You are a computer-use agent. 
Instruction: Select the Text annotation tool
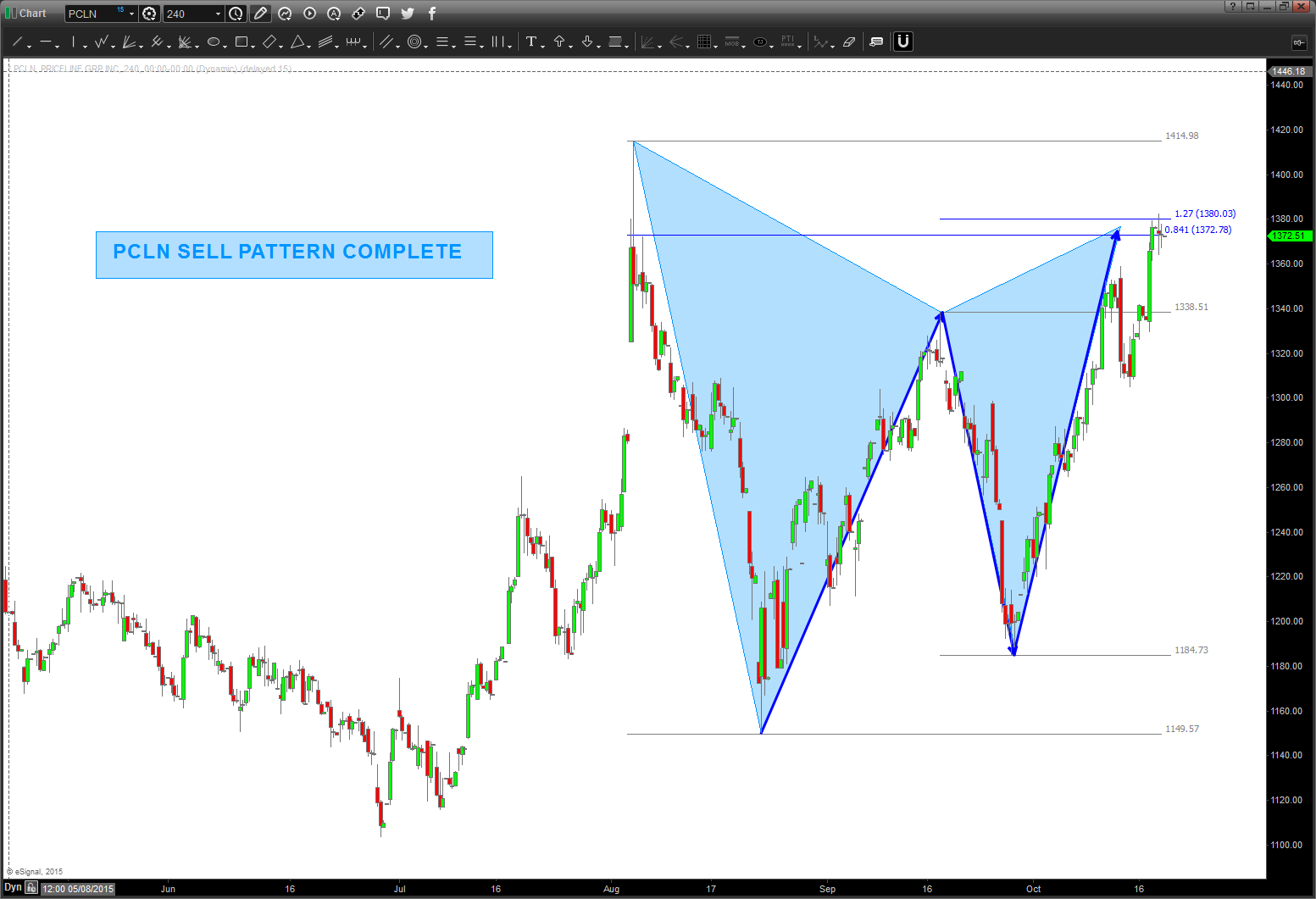click(533, 41)
